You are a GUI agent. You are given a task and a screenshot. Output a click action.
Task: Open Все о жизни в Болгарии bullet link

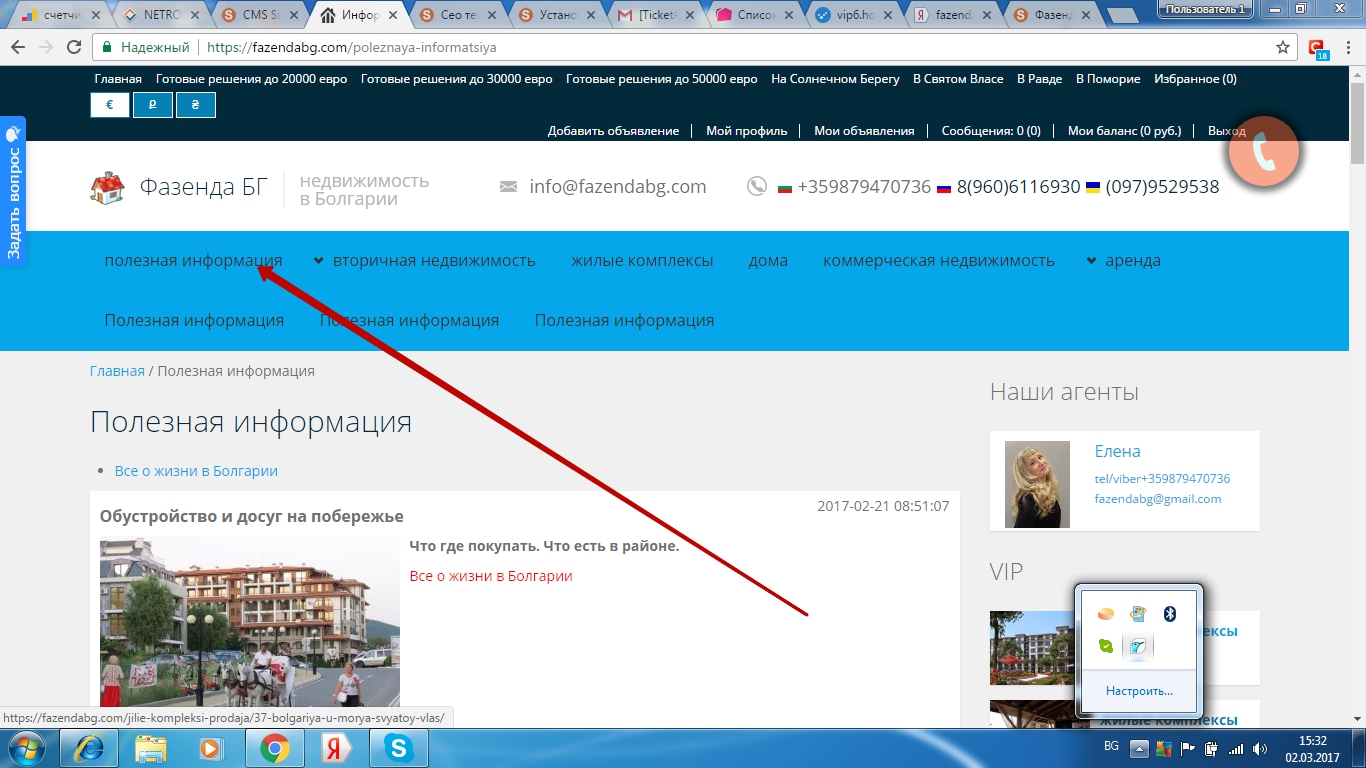tap(196, 471)
